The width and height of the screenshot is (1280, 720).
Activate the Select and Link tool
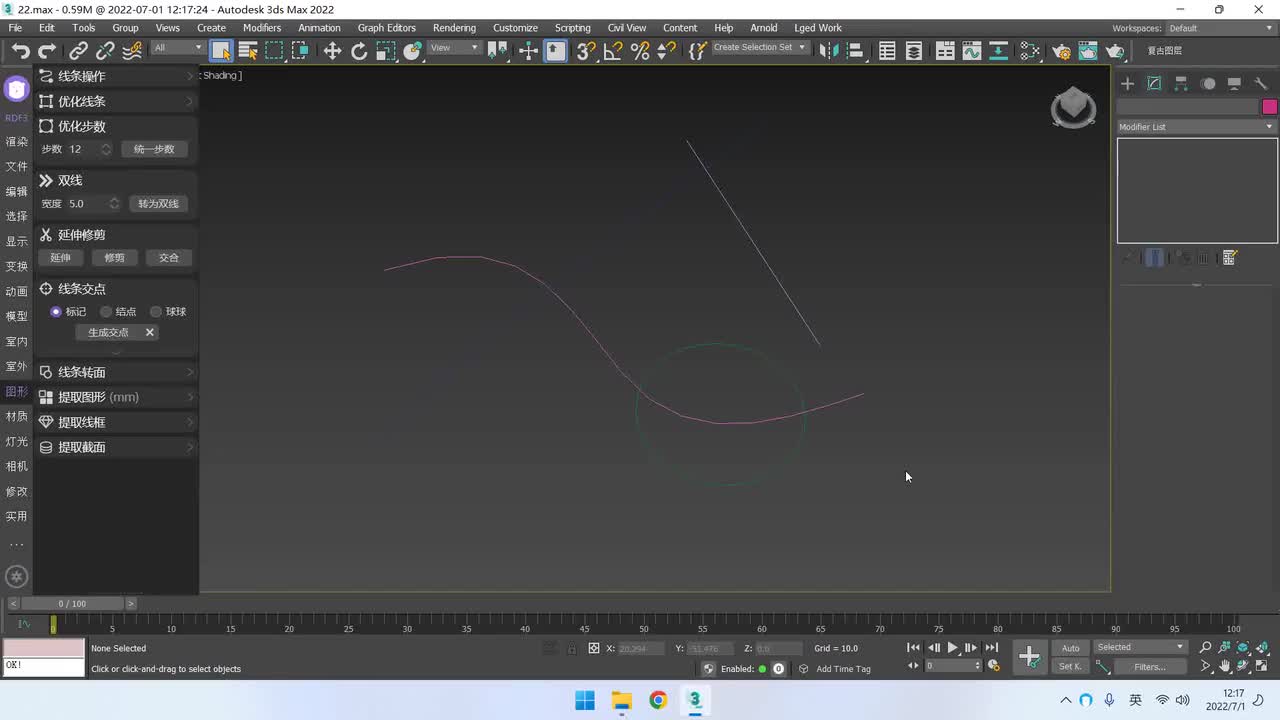(x=79, y=51)
